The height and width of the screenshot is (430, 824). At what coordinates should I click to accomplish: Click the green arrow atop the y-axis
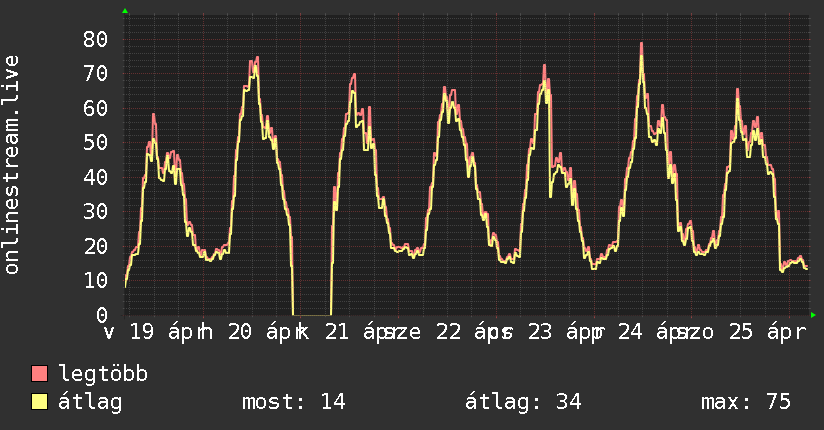(125, 11)
